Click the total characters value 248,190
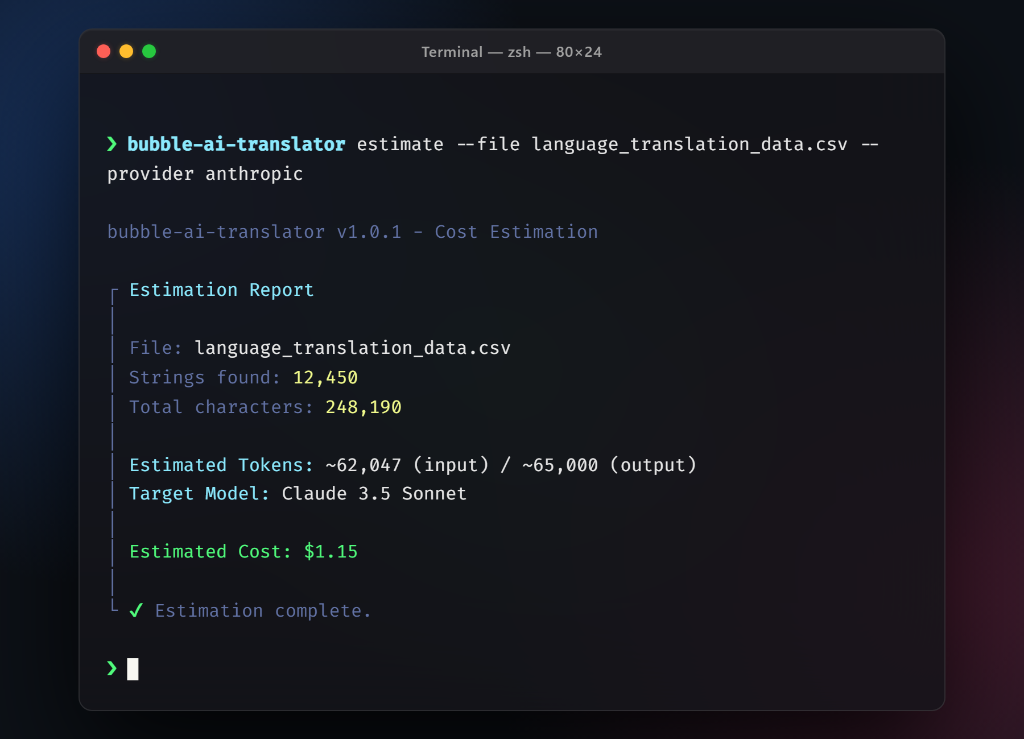The height and width of the screenshot is (739, 1024). pyautogui.click(x=364, y=407)
